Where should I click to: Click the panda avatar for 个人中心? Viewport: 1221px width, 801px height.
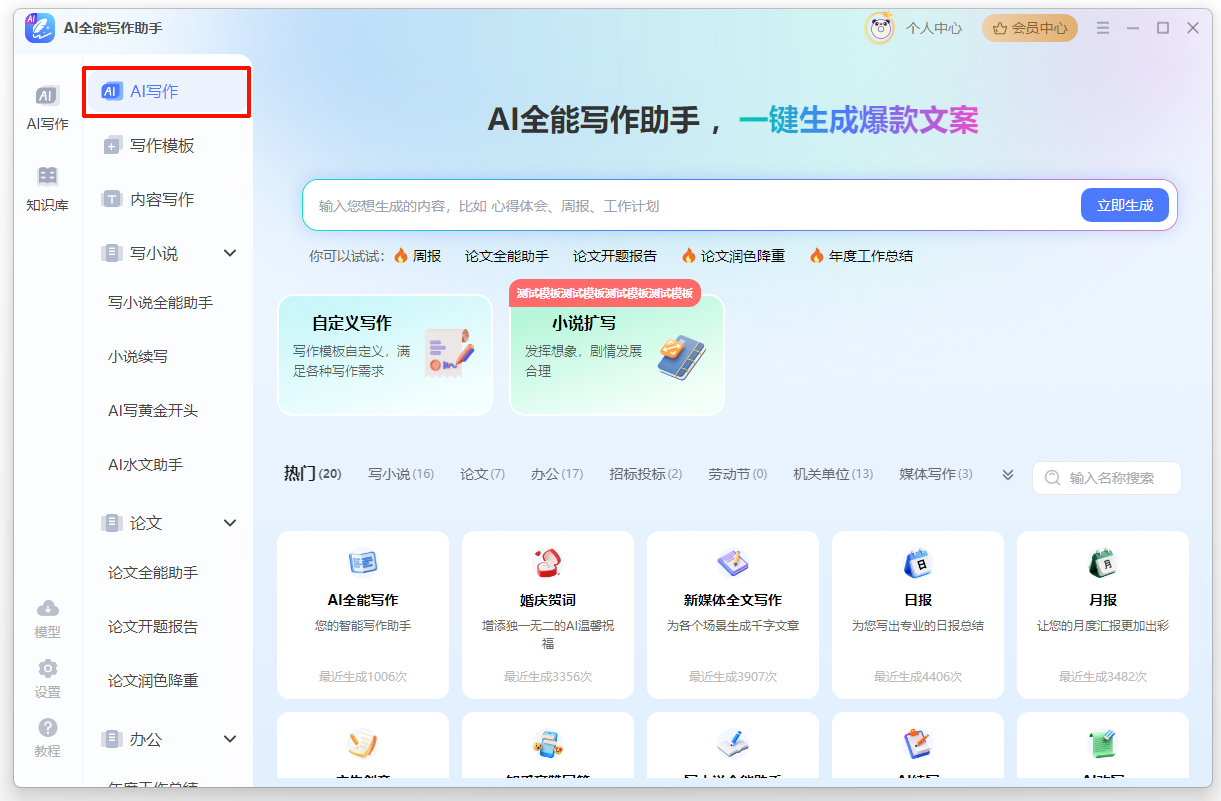point(880,28)
